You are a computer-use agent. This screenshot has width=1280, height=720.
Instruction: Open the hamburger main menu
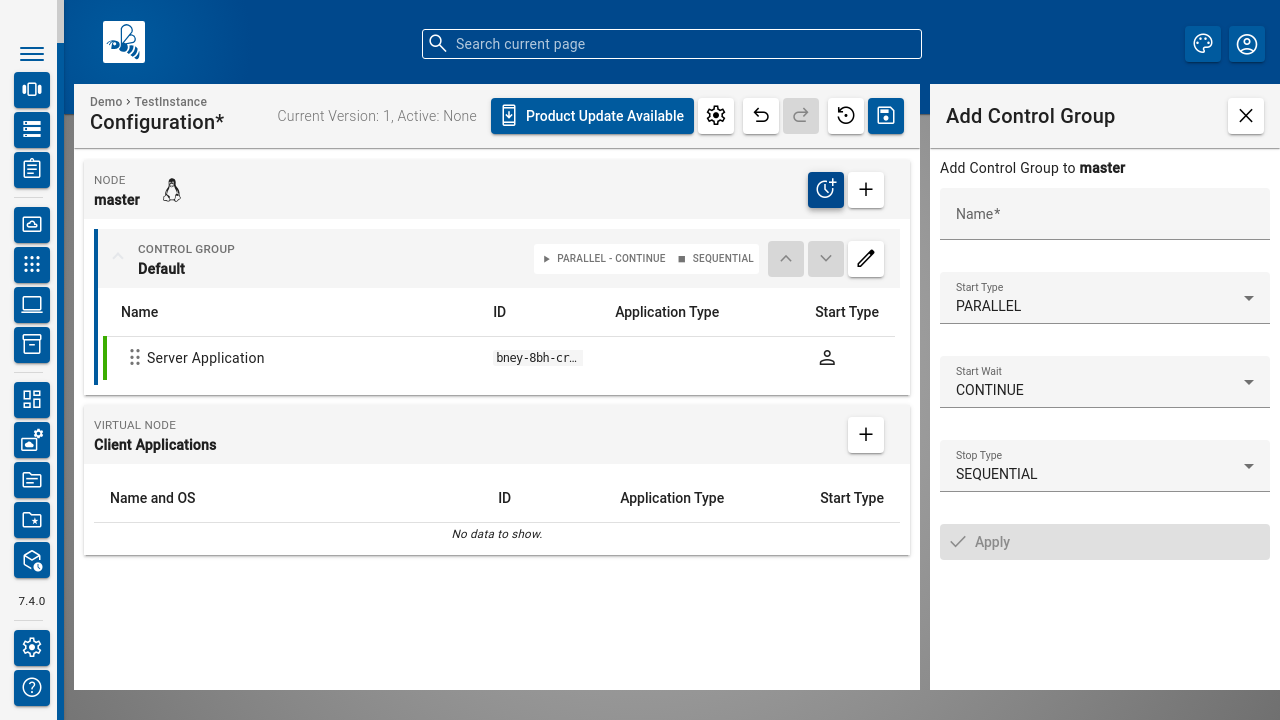pyautogui.click(x=32, y=54)
